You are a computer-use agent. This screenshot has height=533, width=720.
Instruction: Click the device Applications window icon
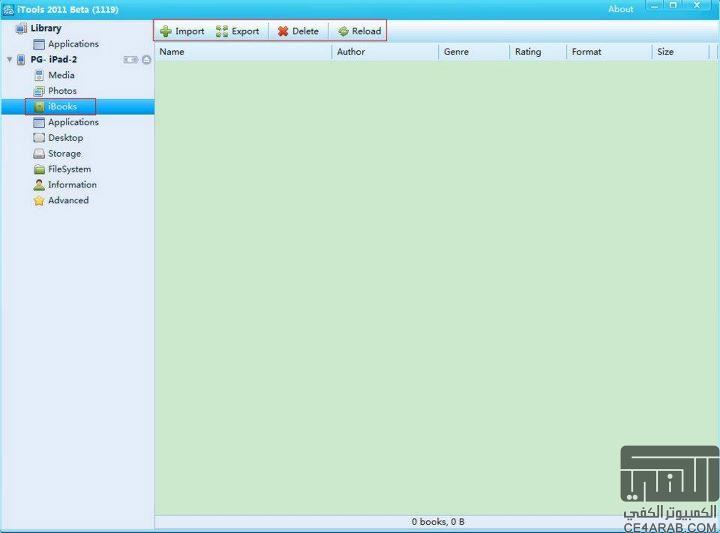pyautogui.click(x=39, y=122)
